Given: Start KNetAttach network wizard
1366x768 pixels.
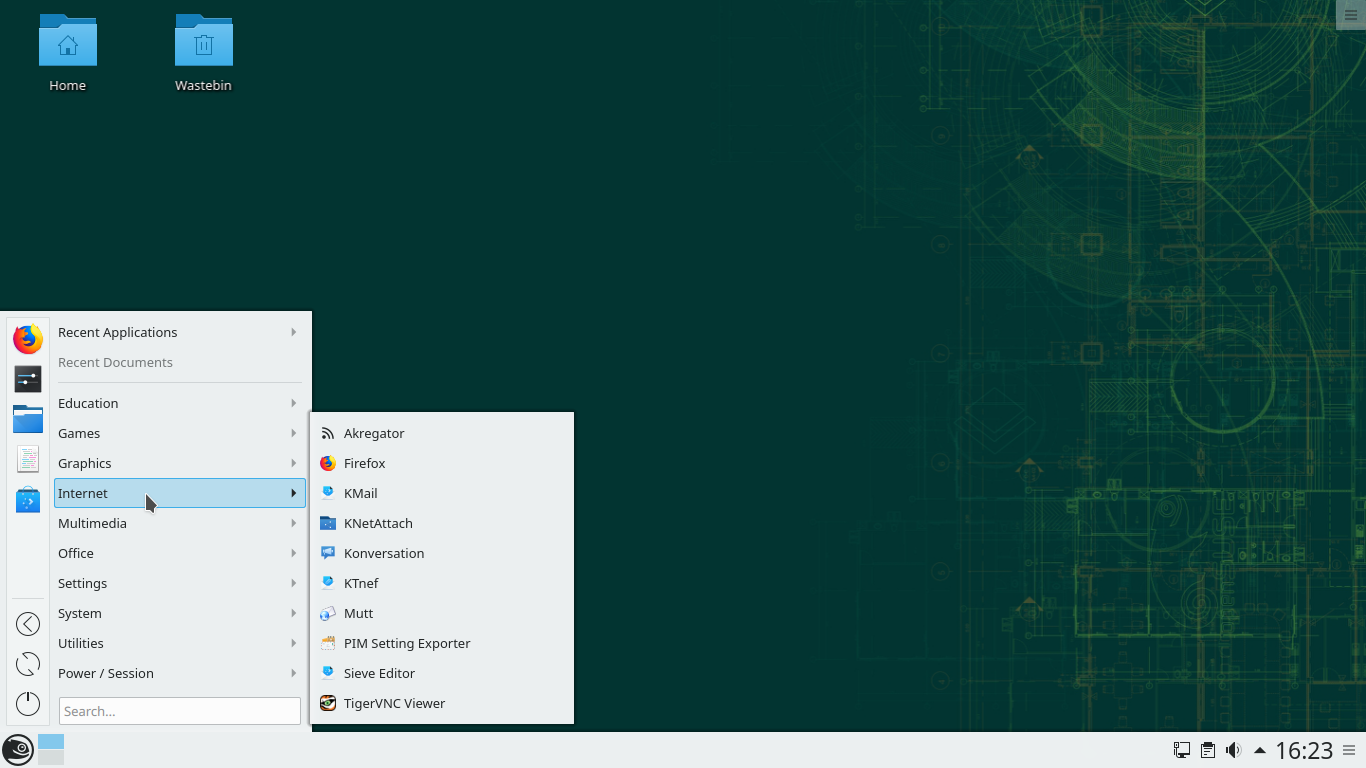Looking at the screenshot, I should point(376,523).
